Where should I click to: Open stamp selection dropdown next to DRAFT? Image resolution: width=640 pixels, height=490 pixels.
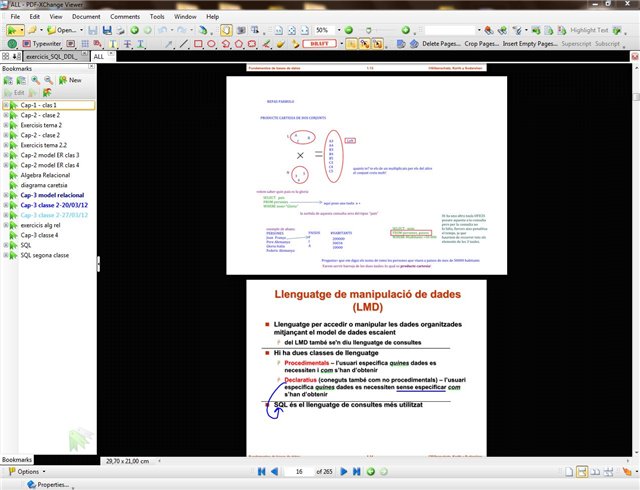tap(341, 43)
